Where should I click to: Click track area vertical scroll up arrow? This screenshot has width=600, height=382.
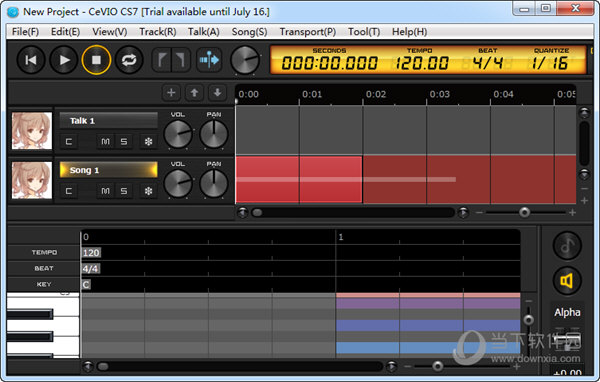(584, 113)
